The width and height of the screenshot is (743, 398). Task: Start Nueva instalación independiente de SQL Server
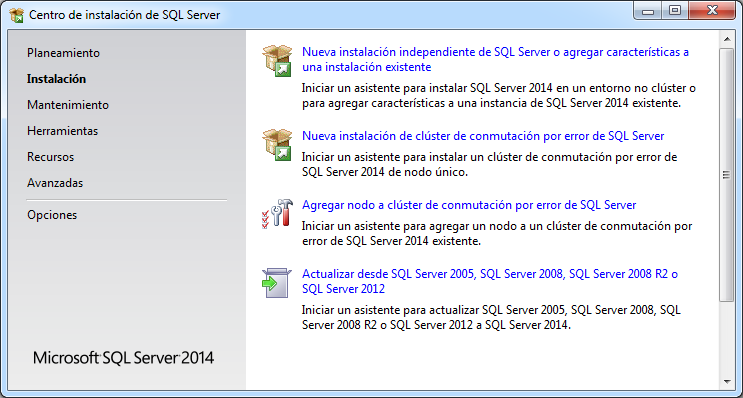(495, 59)
